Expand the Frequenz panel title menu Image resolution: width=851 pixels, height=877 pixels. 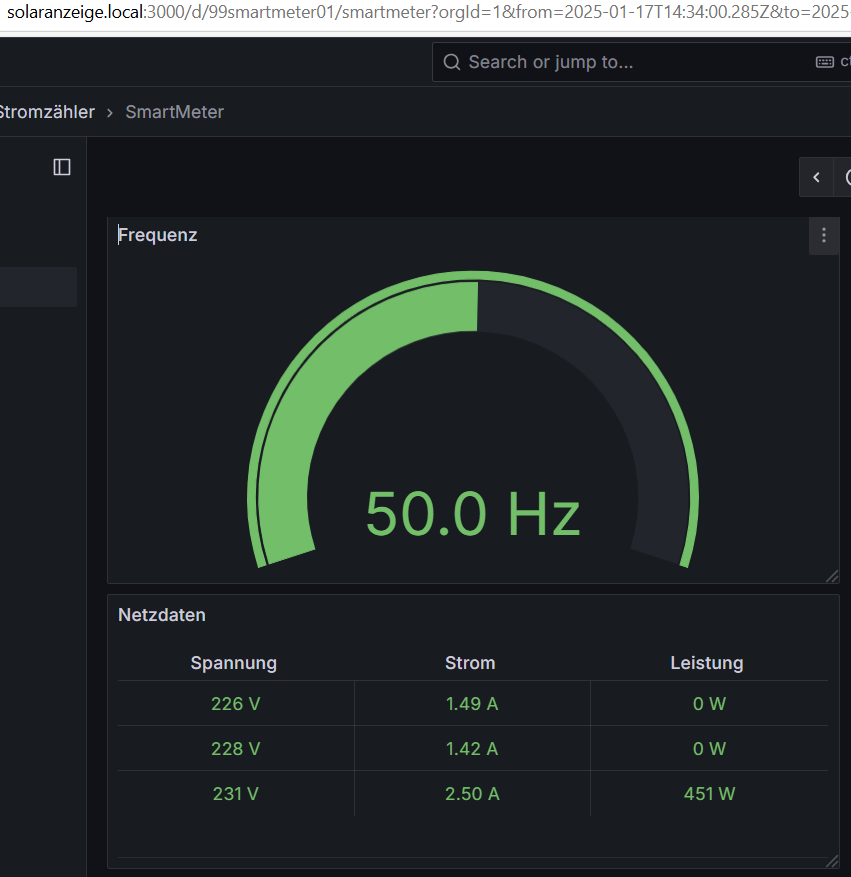pos(158,235)
